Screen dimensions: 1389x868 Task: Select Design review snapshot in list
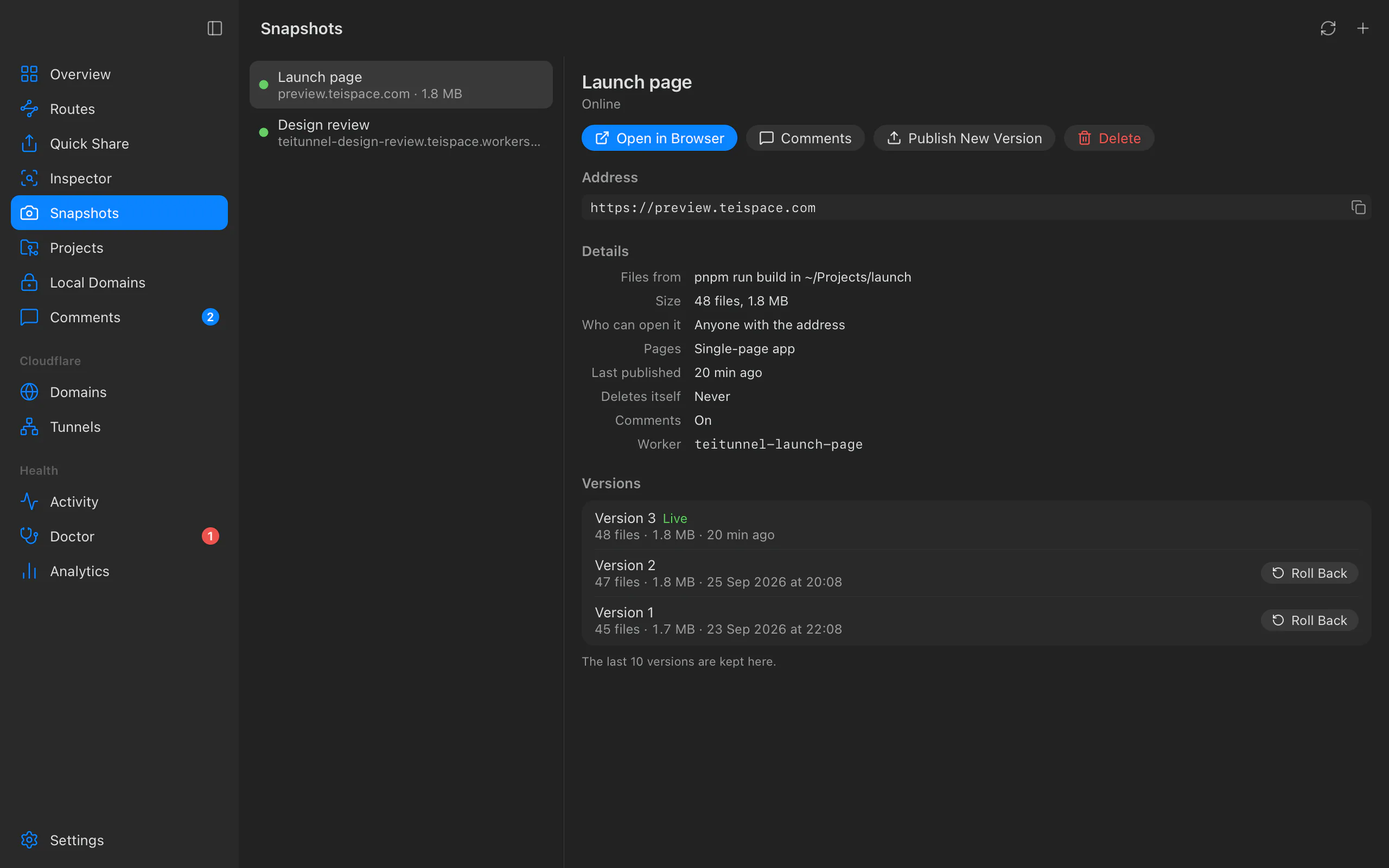pos(400,132)
